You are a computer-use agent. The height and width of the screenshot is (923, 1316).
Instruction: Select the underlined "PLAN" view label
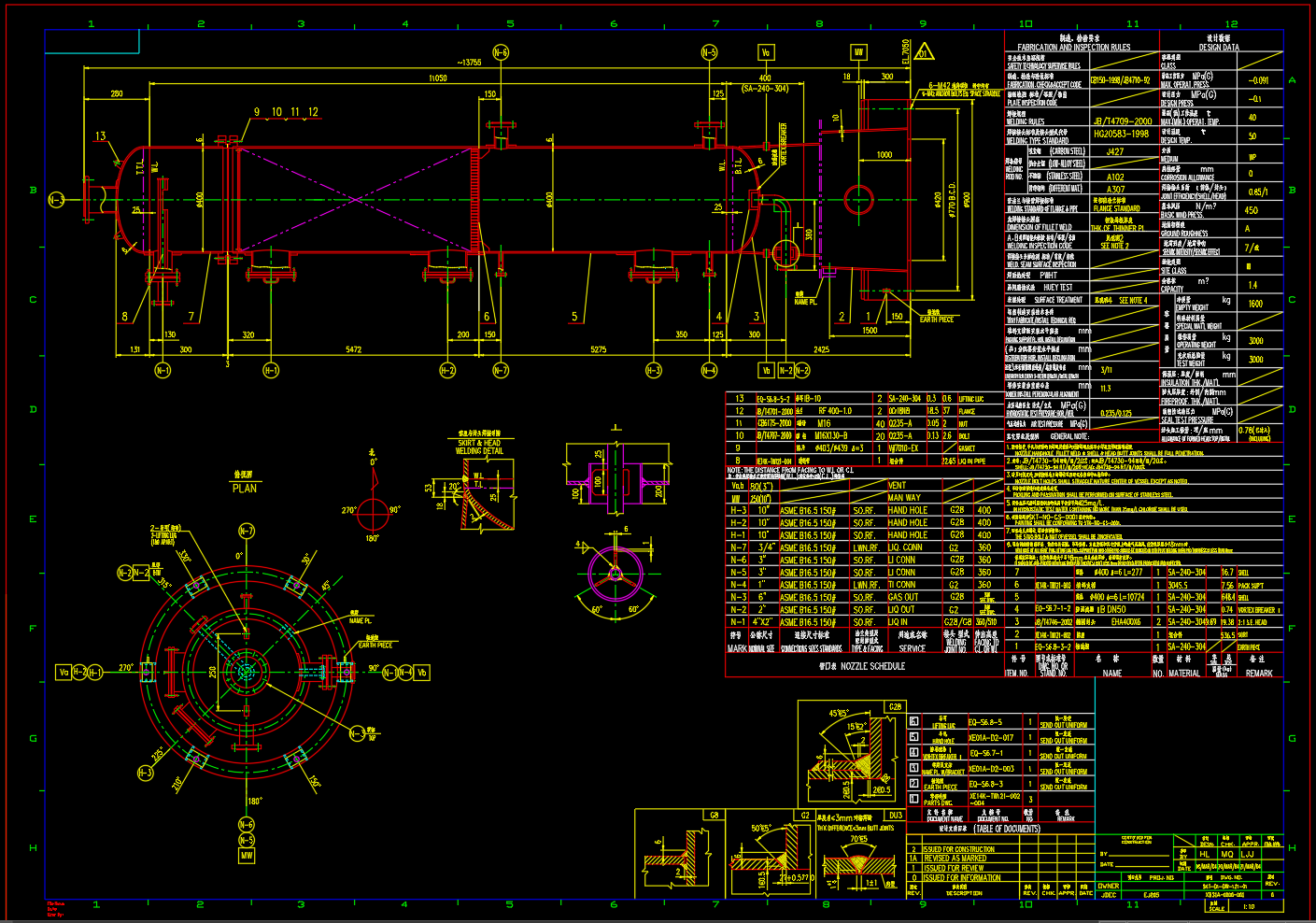[x=245, y=489]
